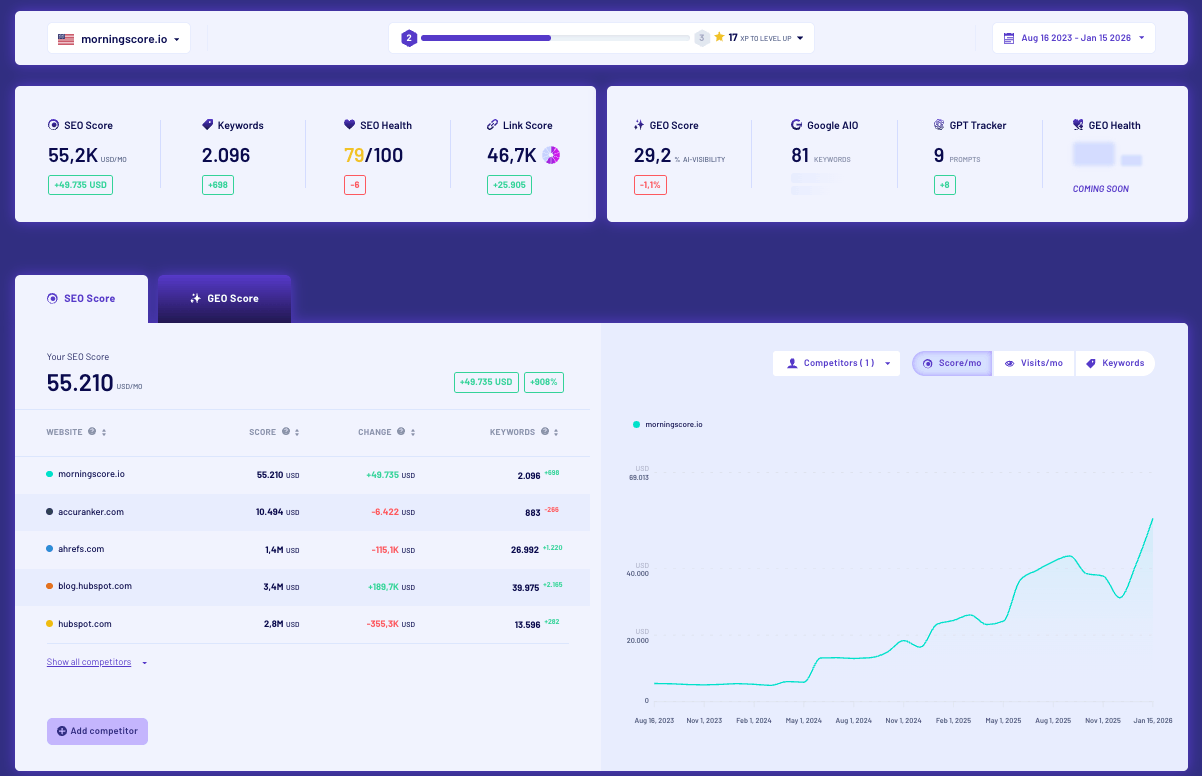1202x776 pixels.
Task: Click the Add competitor button
Action: coord(97,731)
